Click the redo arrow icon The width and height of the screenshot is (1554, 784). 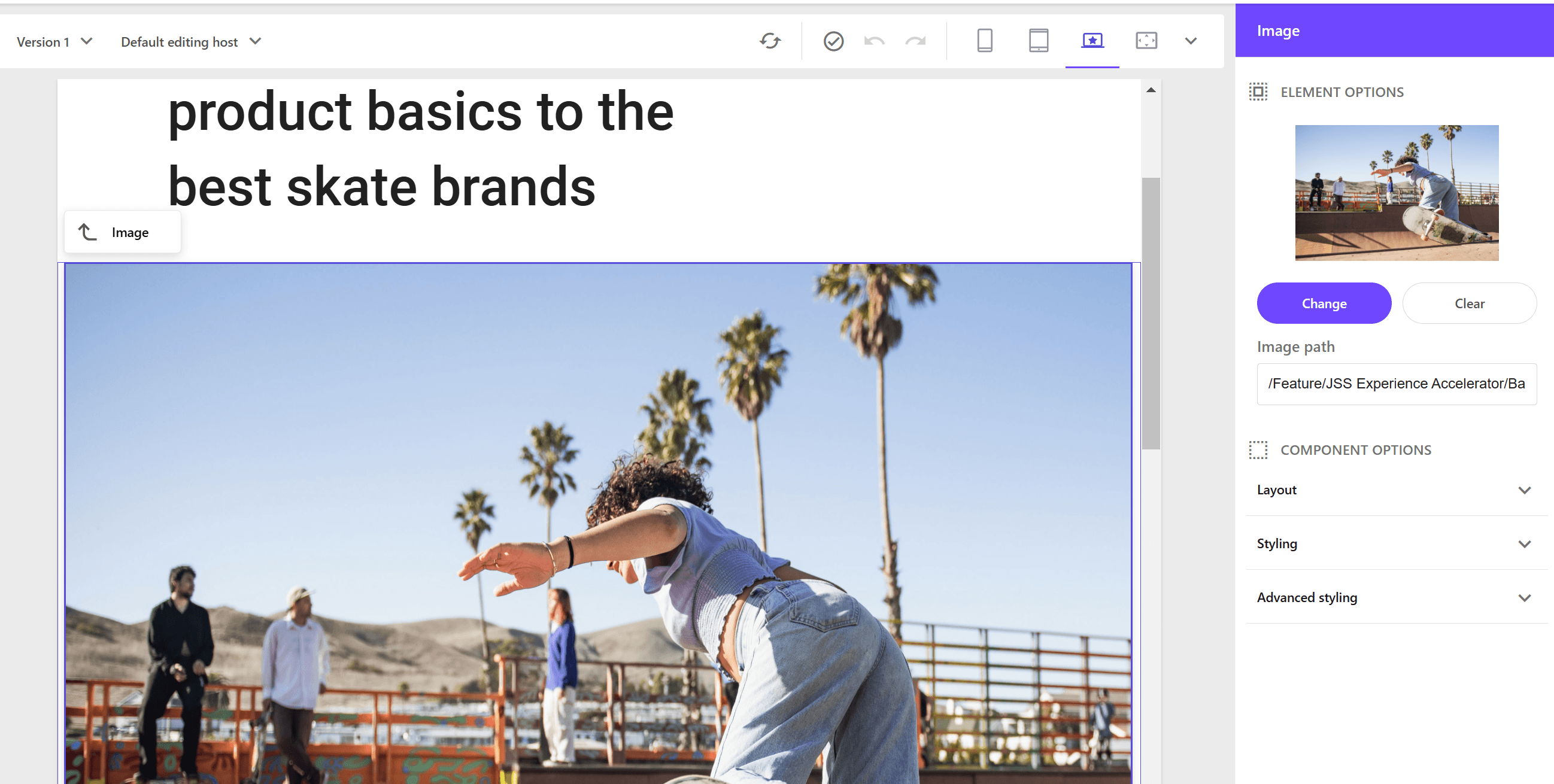915,41
